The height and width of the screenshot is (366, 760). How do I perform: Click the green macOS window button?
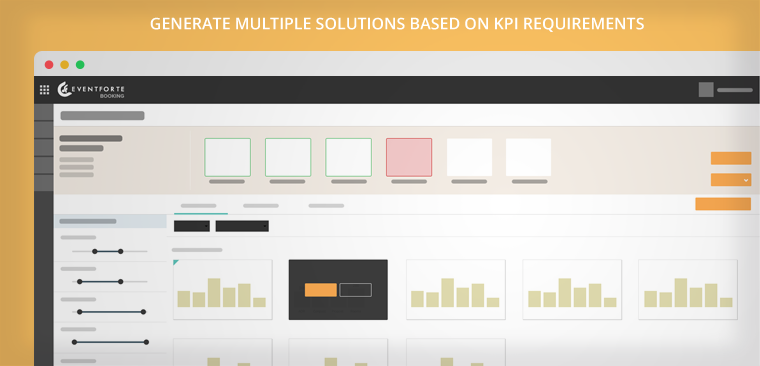click(80, 65)
